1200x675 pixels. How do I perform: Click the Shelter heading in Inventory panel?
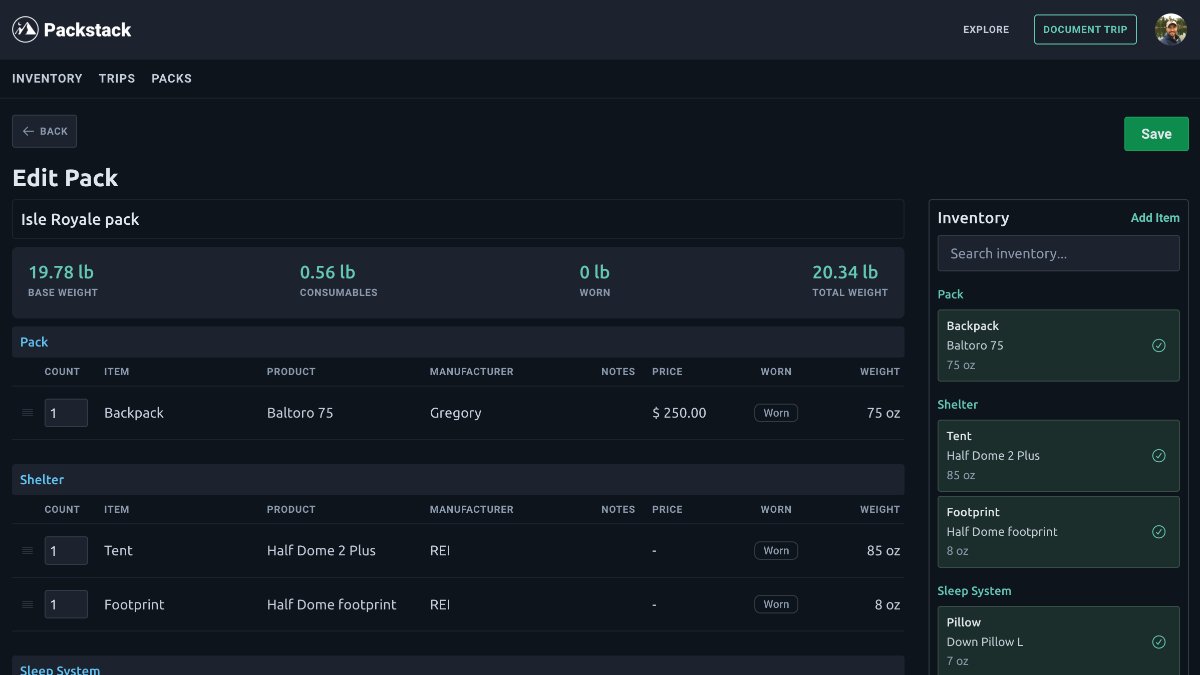(958, 405)
